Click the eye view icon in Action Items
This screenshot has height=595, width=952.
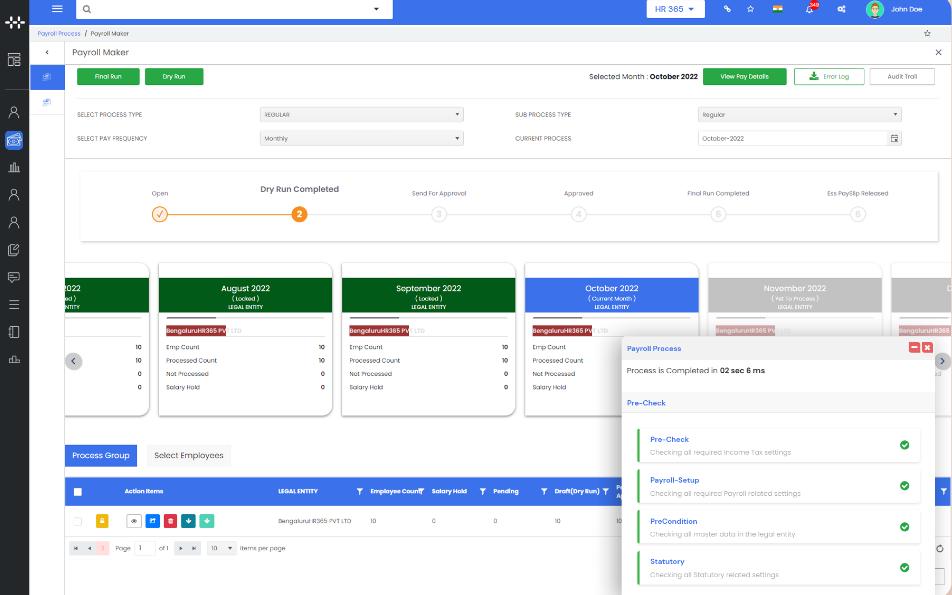(134, 521)
